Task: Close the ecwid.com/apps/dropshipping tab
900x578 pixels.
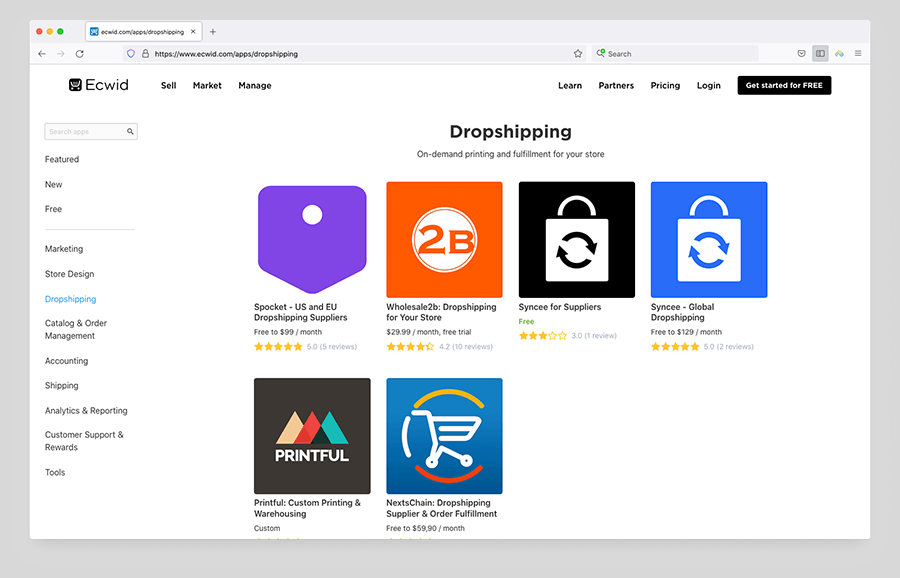Action: [x=193, y=32]
